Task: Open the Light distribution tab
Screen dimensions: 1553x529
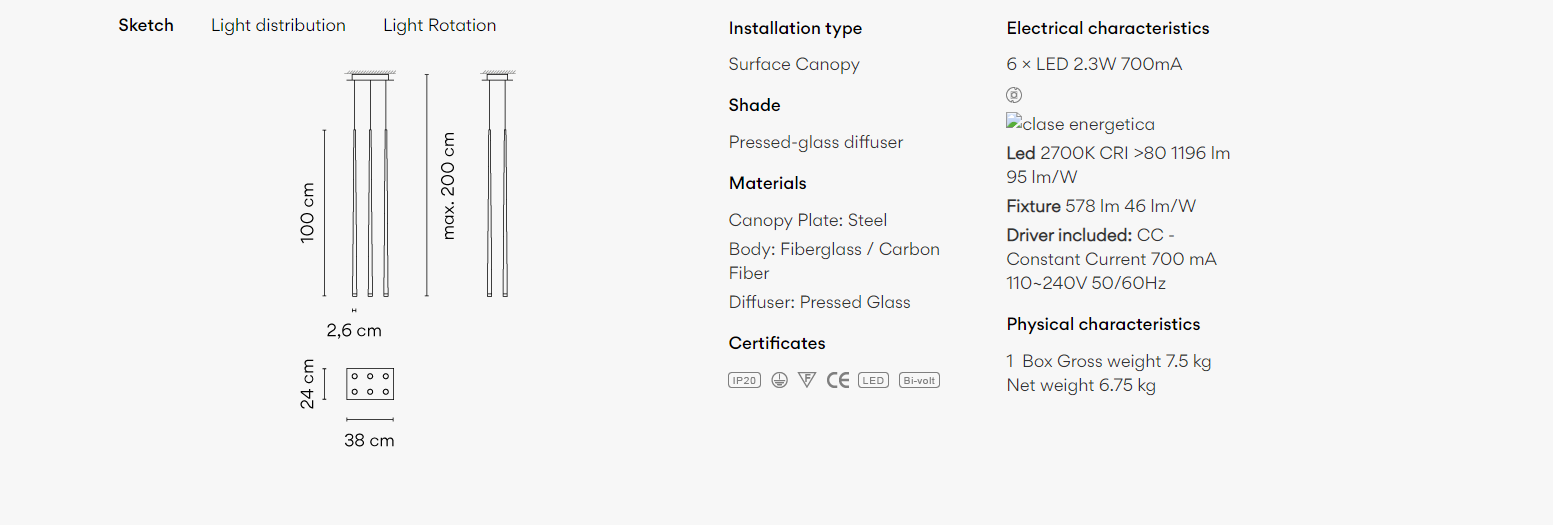Action: point(278,25)
